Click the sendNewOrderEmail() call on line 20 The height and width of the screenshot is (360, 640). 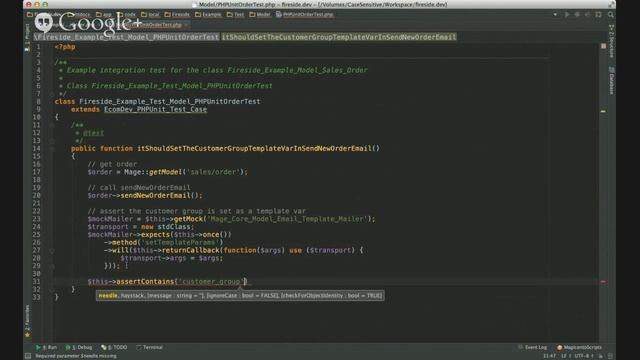point(161,196)
